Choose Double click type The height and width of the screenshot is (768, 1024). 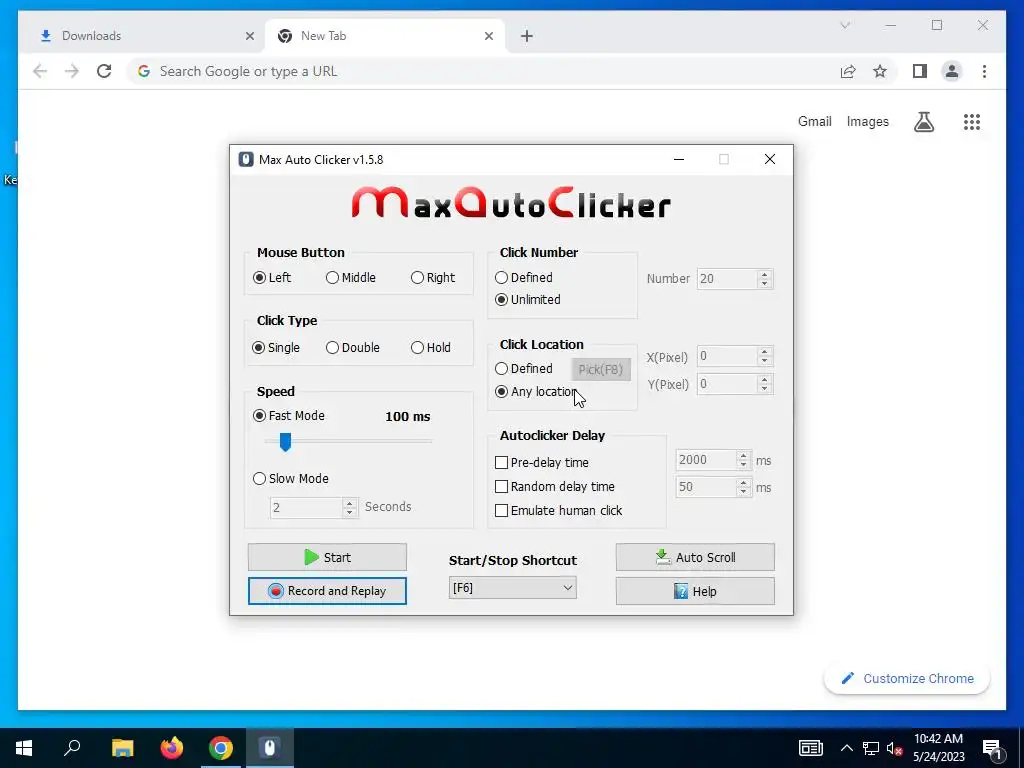(x=353, y=347)
